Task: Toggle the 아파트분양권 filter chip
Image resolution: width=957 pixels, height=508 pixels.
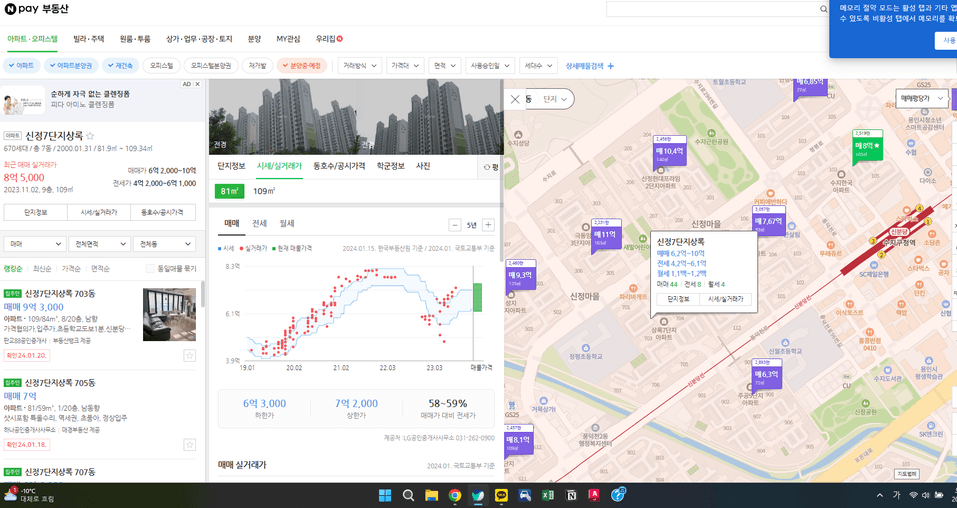Action: (71, 65)
